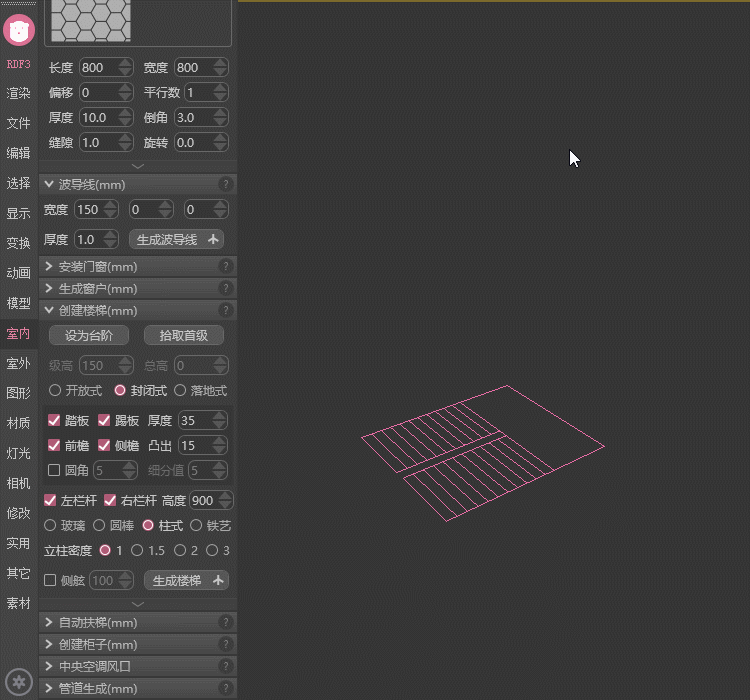Click the 设为台阶 button

coord(89,335)
